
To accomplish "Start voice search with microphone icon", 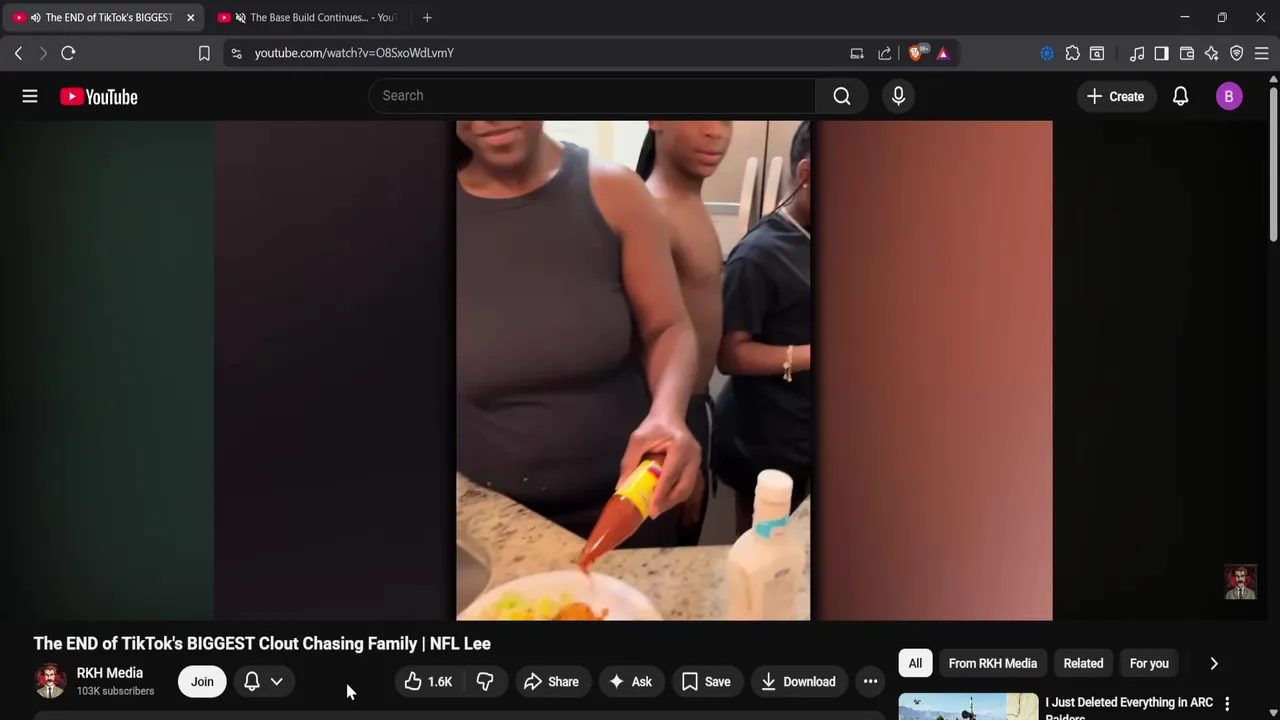I will coord(898,96).
